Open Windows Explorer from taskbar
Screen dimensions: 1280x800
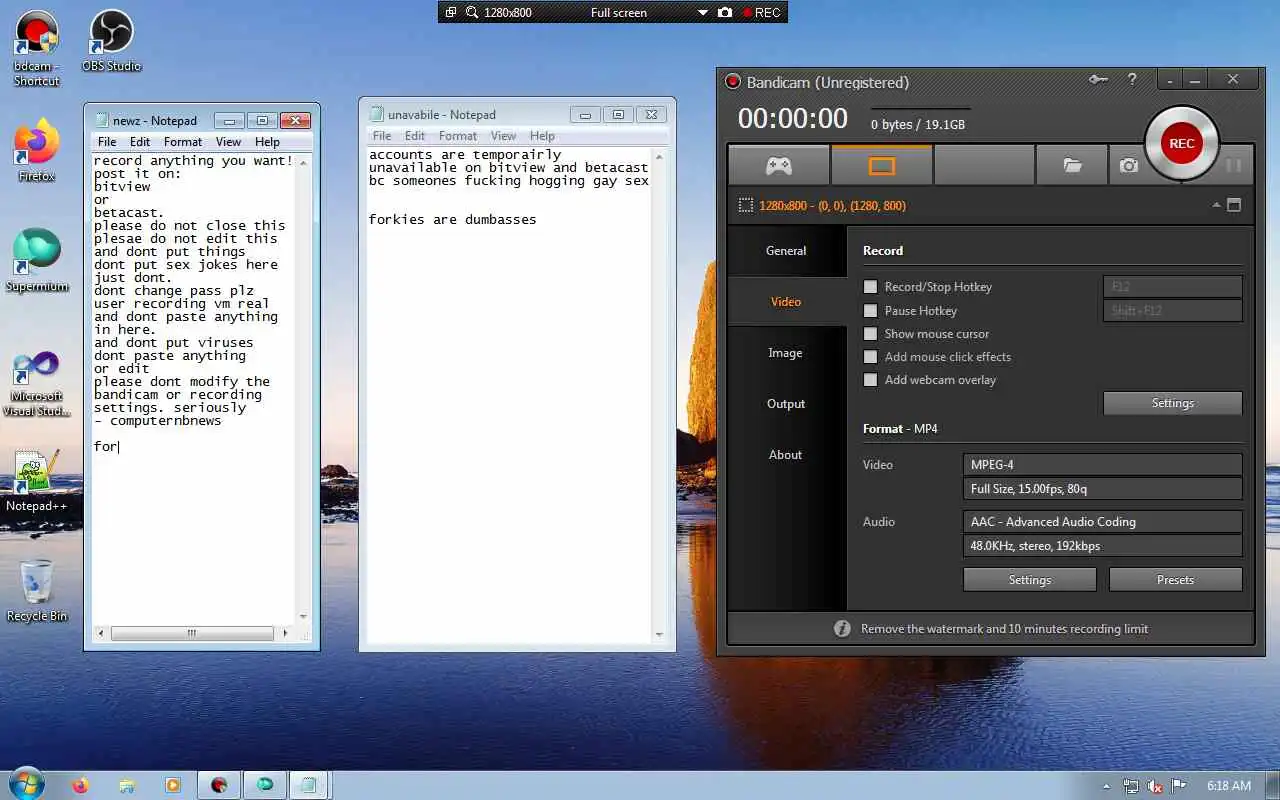pos(127,785)
